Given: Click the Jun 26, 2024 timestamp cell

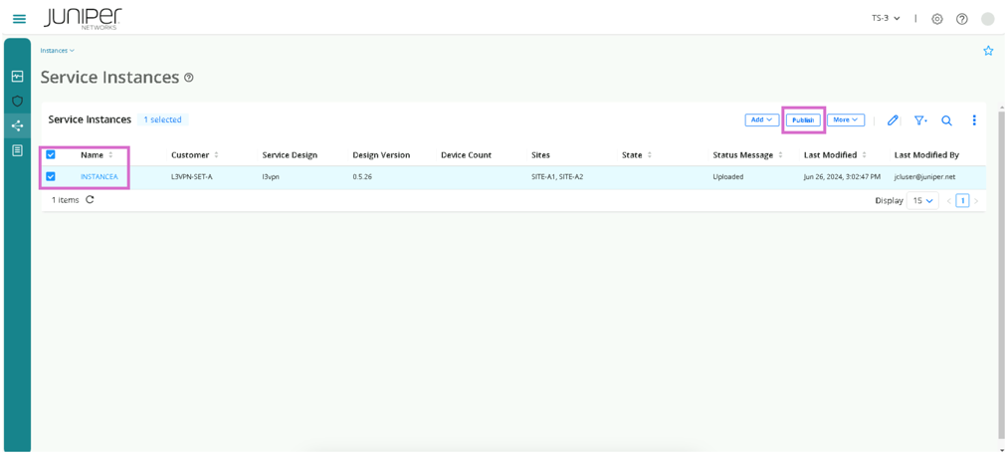Looking at the screenshot, I should point(842,176).
